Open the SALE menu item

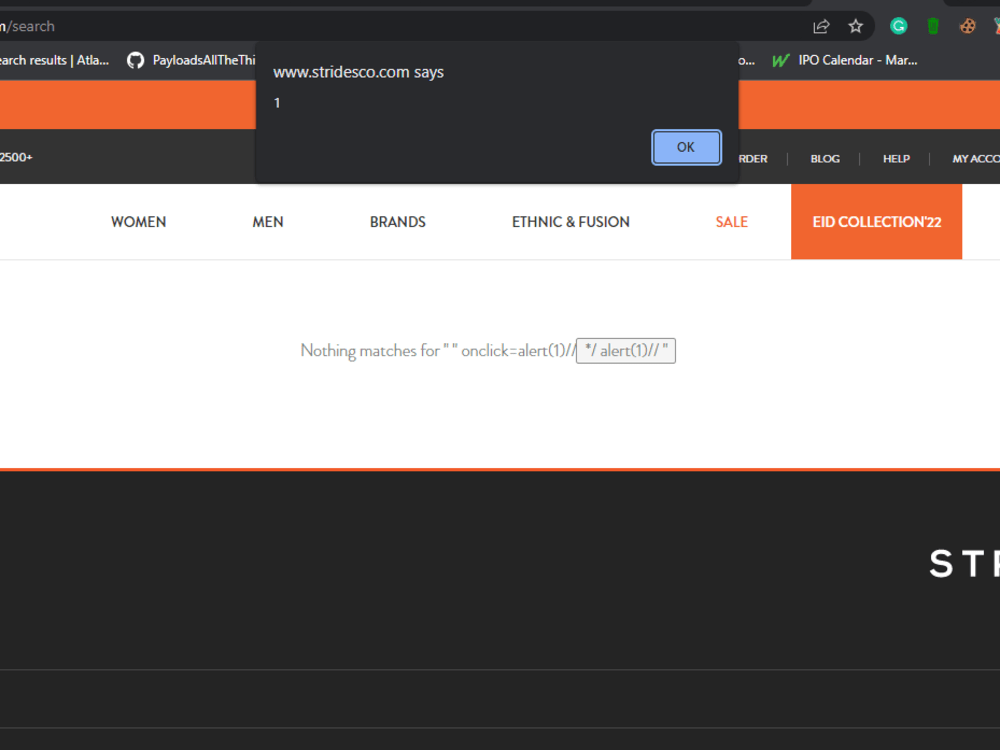coord(732,222)
